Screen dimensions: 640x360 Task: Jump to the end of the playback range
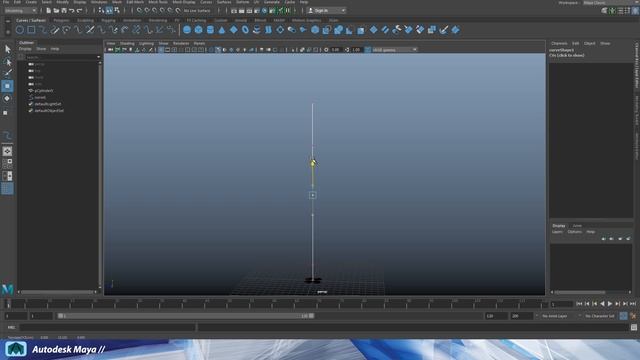[633, 304]
